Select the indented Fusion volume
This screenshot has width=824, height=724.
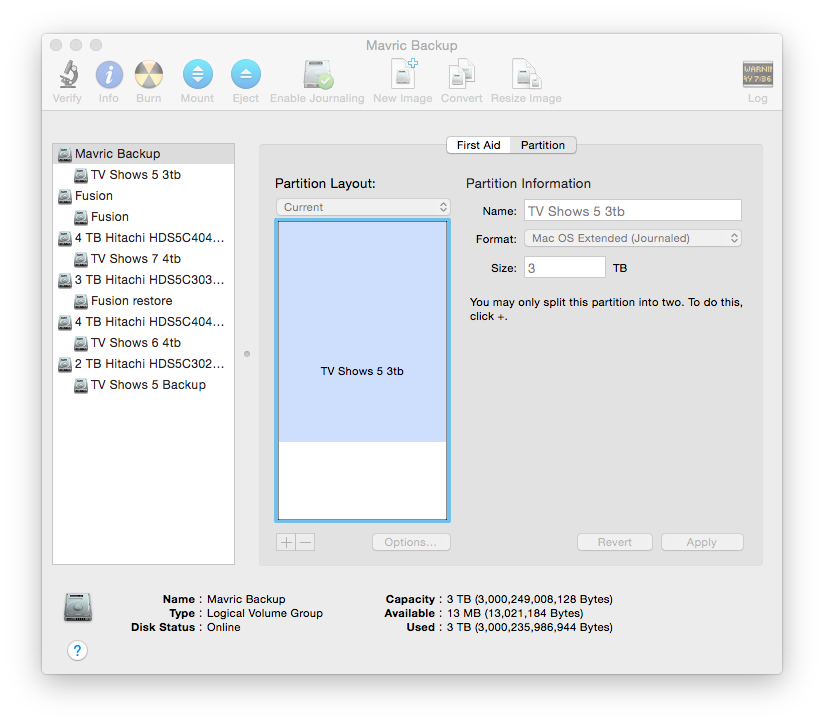pos(143,216)
